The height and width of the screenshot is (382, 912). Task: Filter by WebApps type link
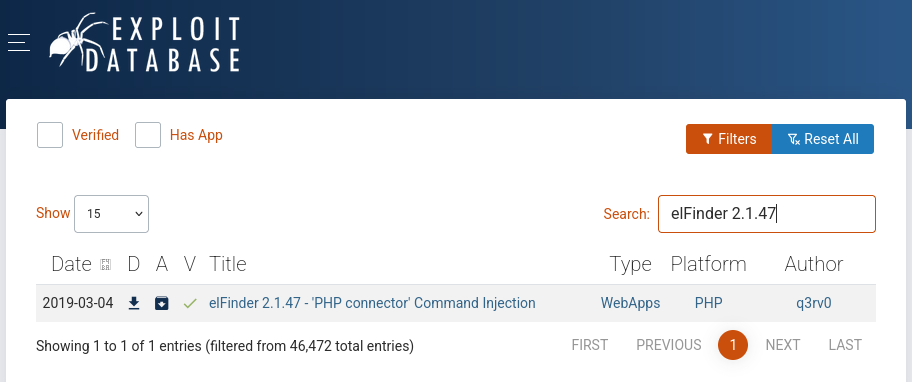point(630,303)
